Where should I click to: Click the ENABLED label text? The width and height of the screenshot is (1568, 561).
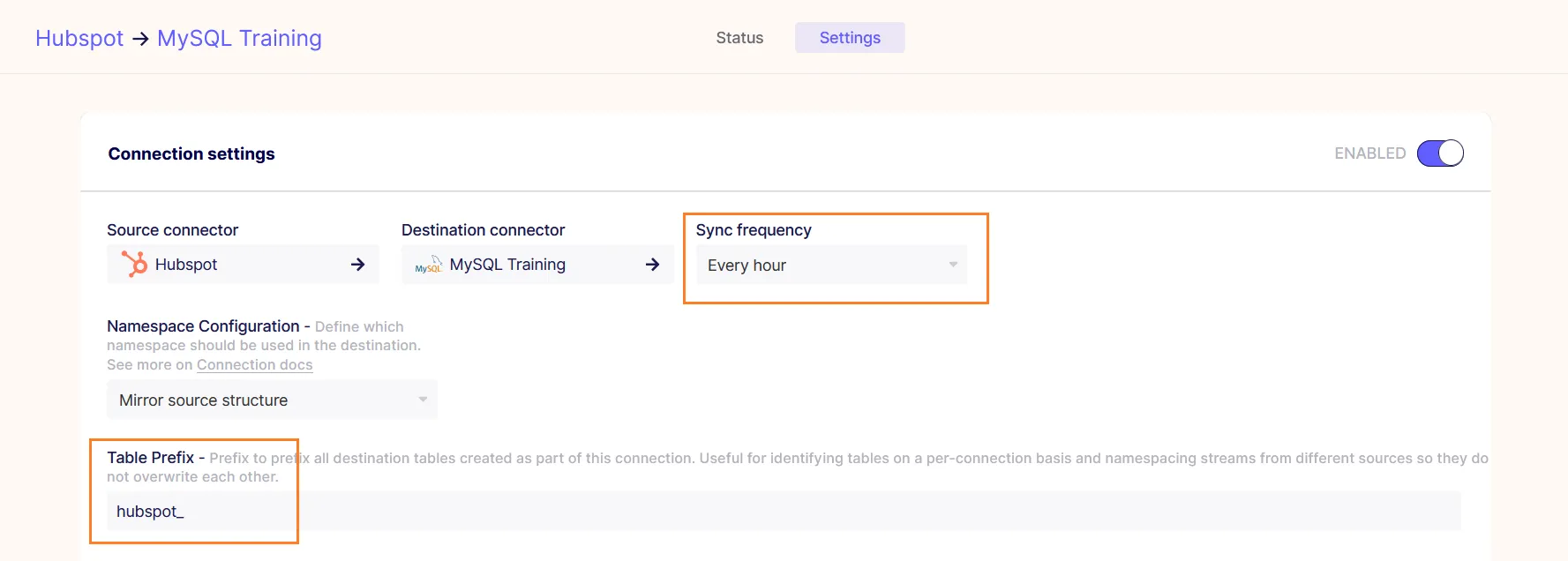click(1369, 153)
